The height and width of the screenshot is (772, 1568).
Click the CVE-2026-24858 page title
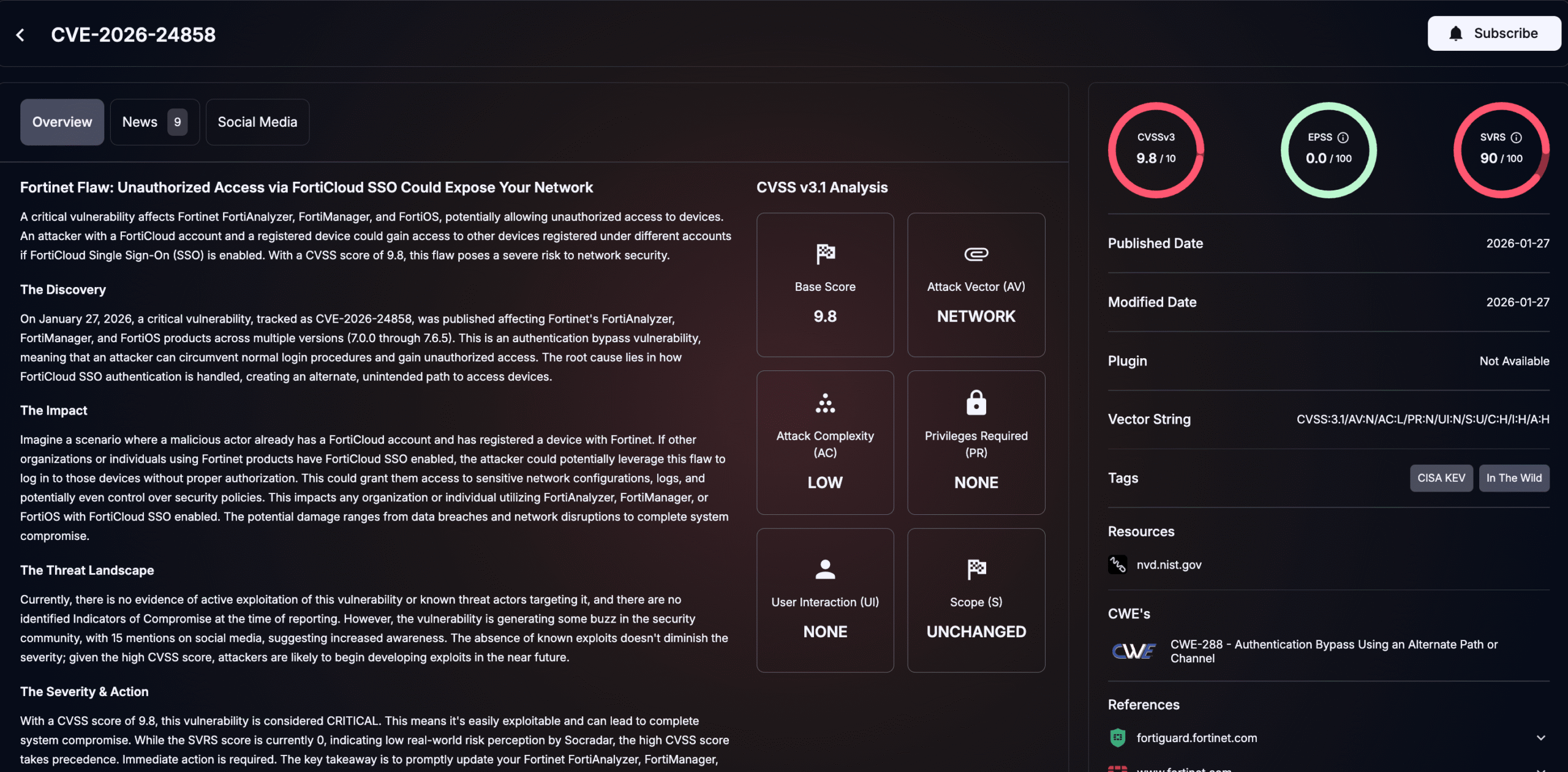[x=133, y=35]
